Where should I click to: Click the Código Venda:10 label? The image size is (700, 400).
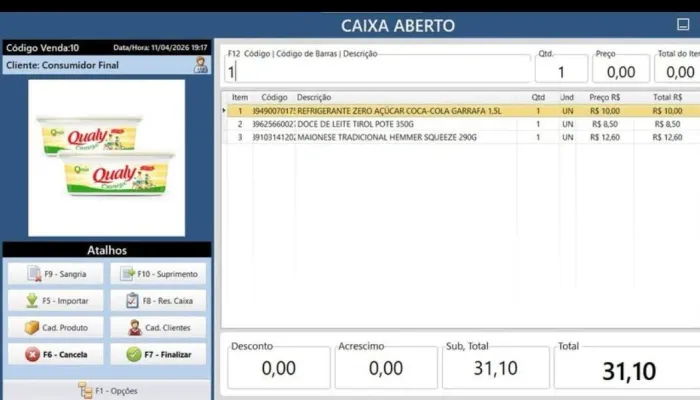42,48
